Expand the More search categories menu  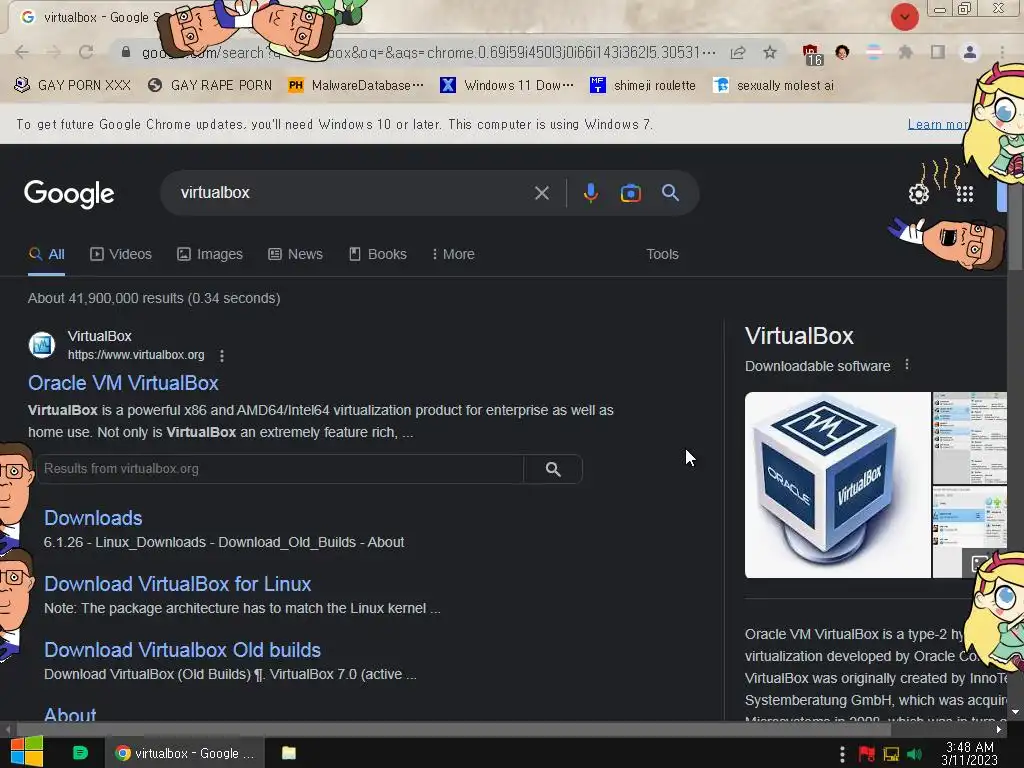(x=453, y=255)
